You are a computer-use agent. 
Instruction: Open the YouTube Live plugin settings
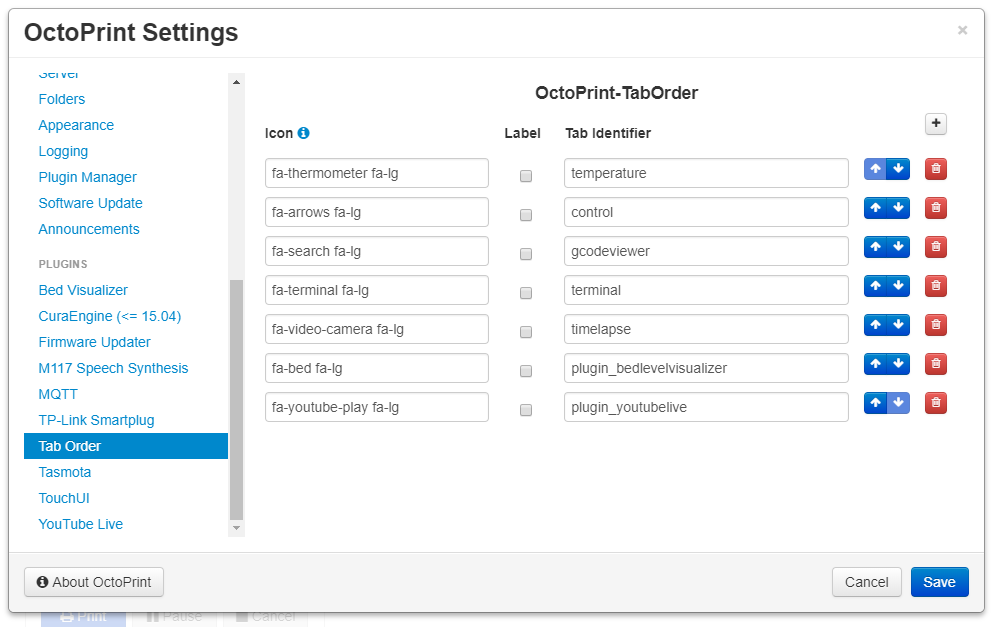pyautogui.click(x=81, y=524)
